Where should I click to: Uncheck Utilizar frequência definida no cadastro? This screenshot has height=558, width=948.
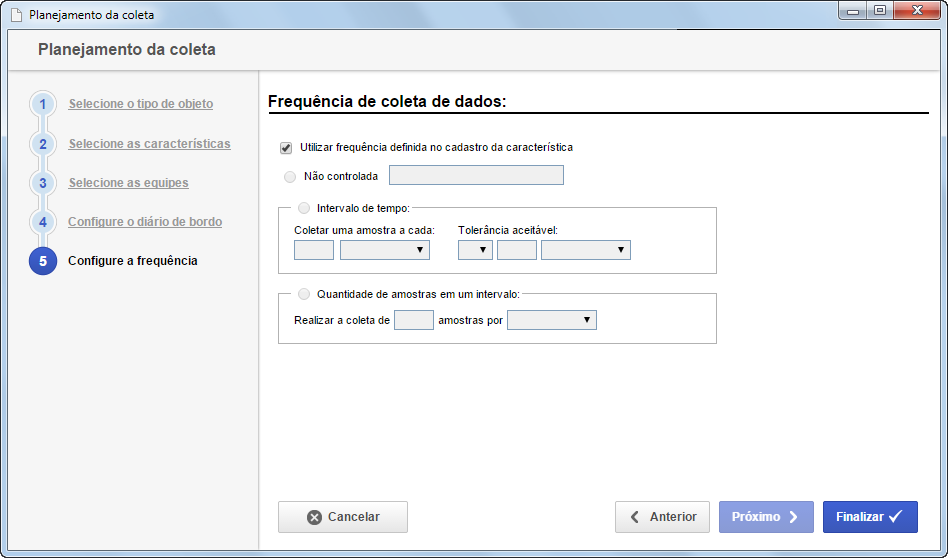tap(286, 148)
